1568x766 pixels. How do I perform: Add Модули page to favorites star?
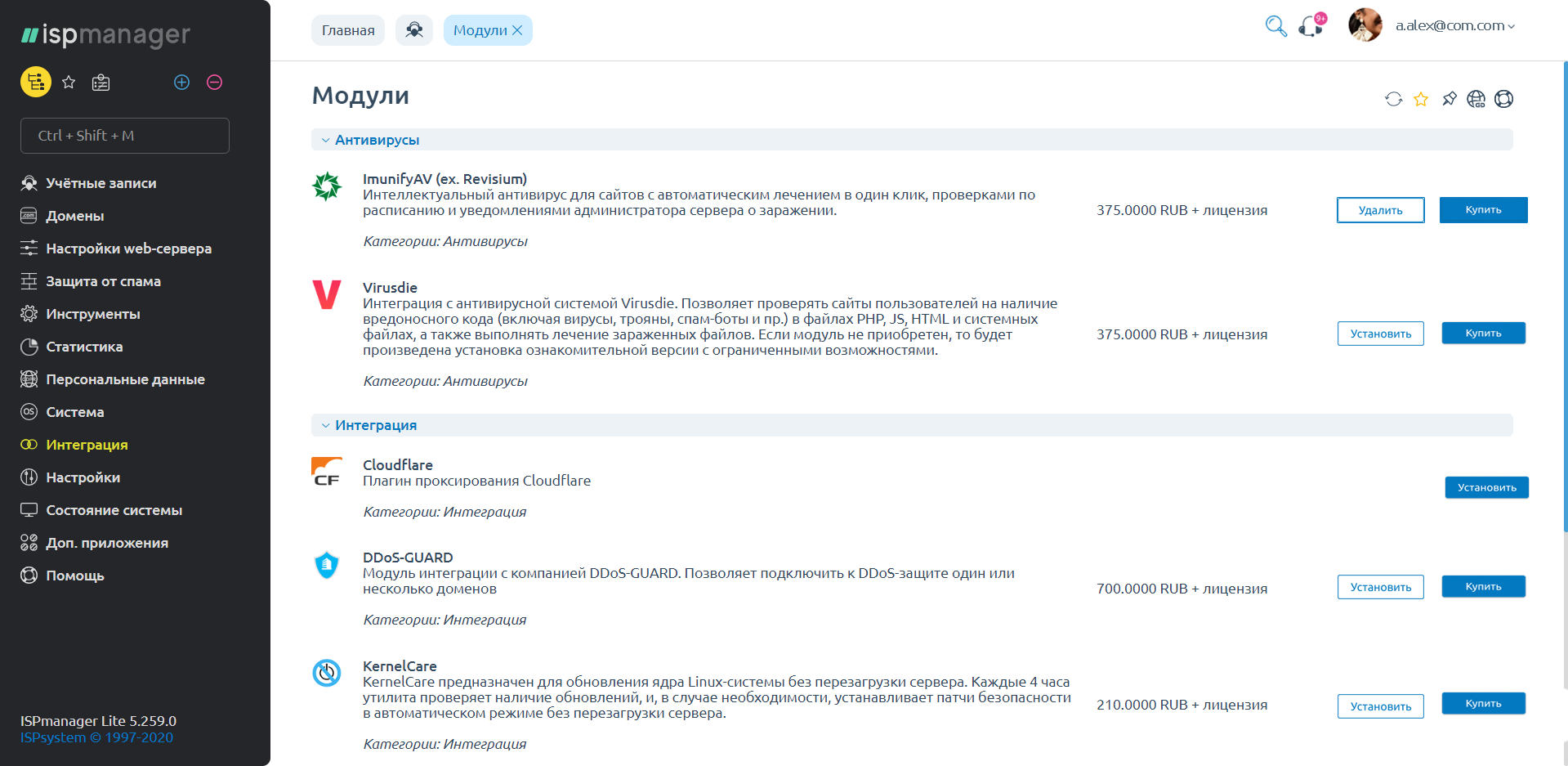pos(1421,99)
